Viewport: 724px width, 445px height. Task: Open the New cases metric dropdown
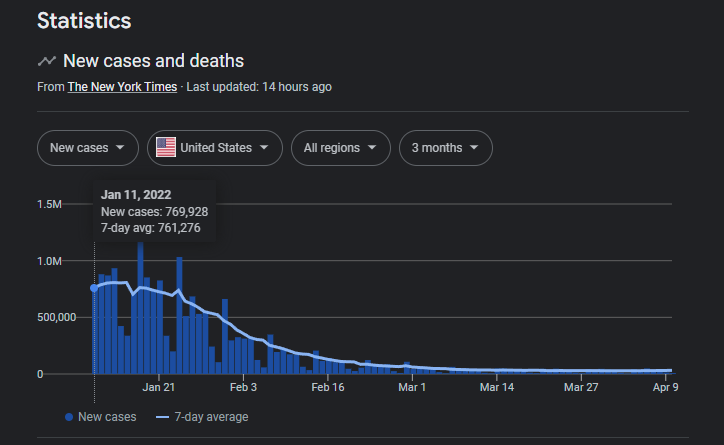pyautogui.click(x=87, y=148)
